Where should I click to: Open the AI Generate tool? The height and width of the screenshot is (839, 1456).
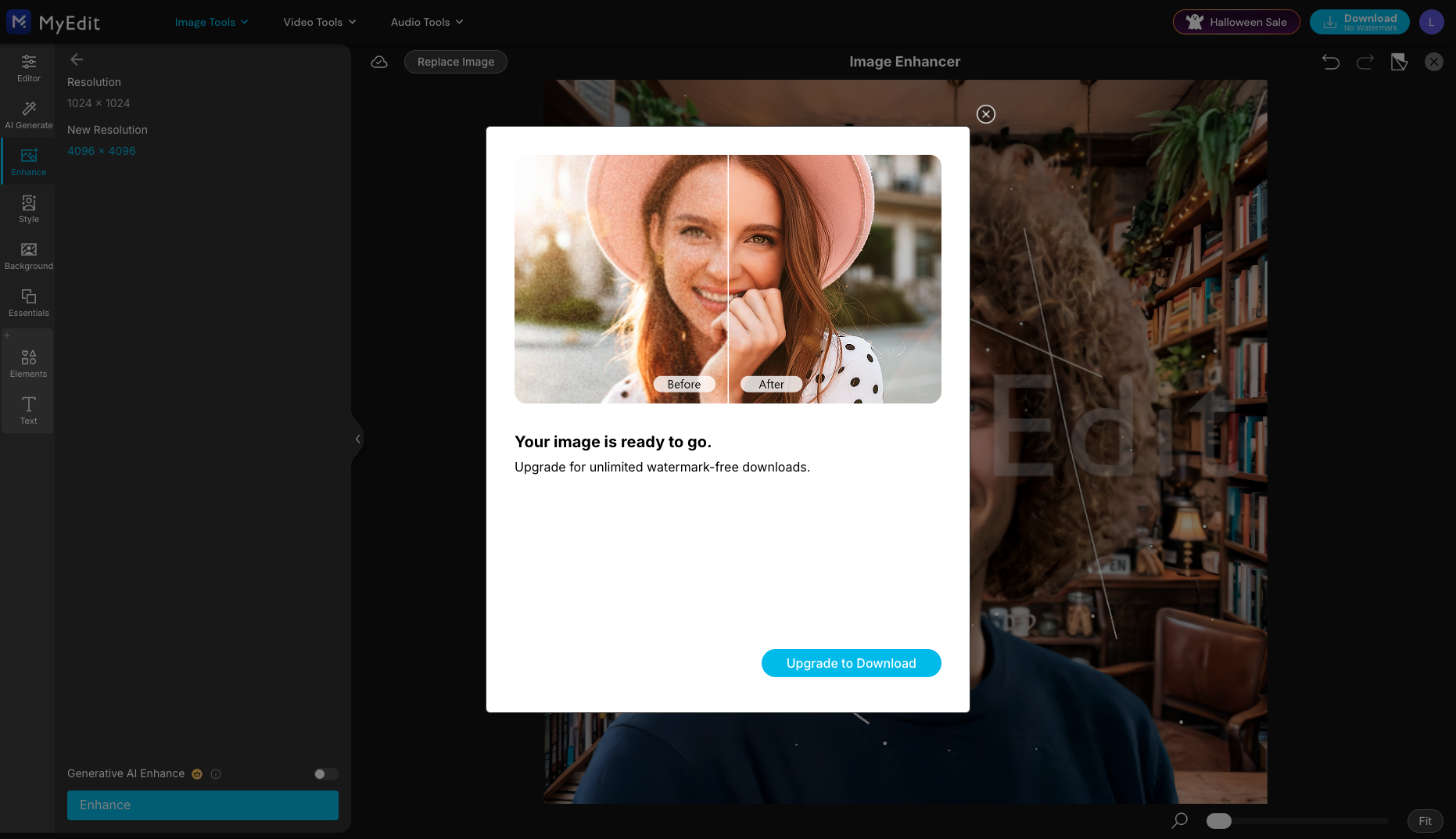[x=29, y=115]
